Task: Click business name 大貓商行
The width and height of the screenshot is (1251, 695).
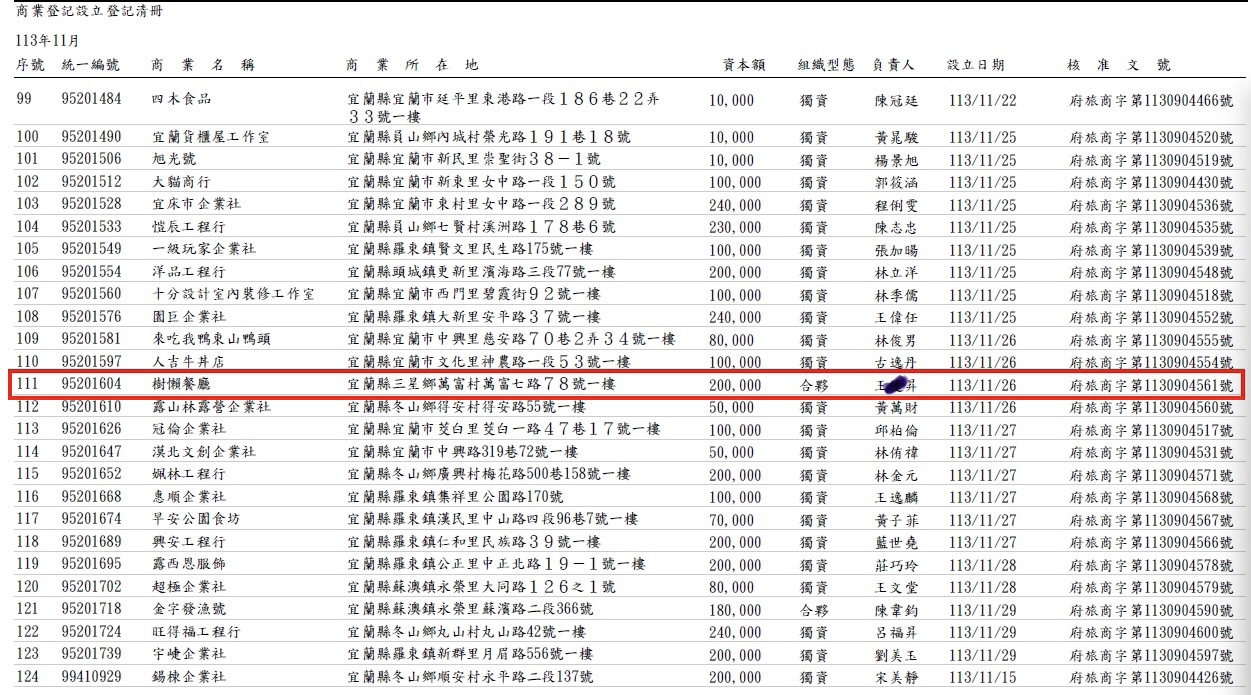Action: pyautogui.click(x=181, y=182)
